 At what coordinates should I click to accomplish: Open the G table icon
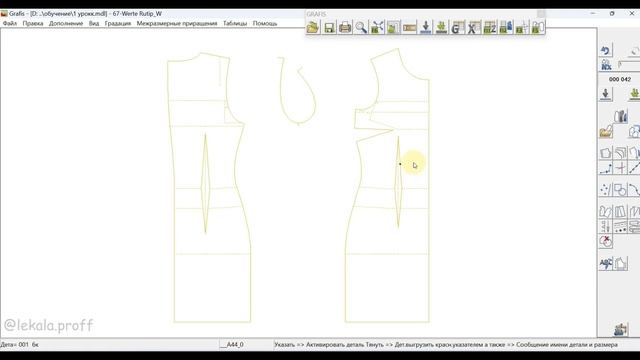[x=458, y=27]
